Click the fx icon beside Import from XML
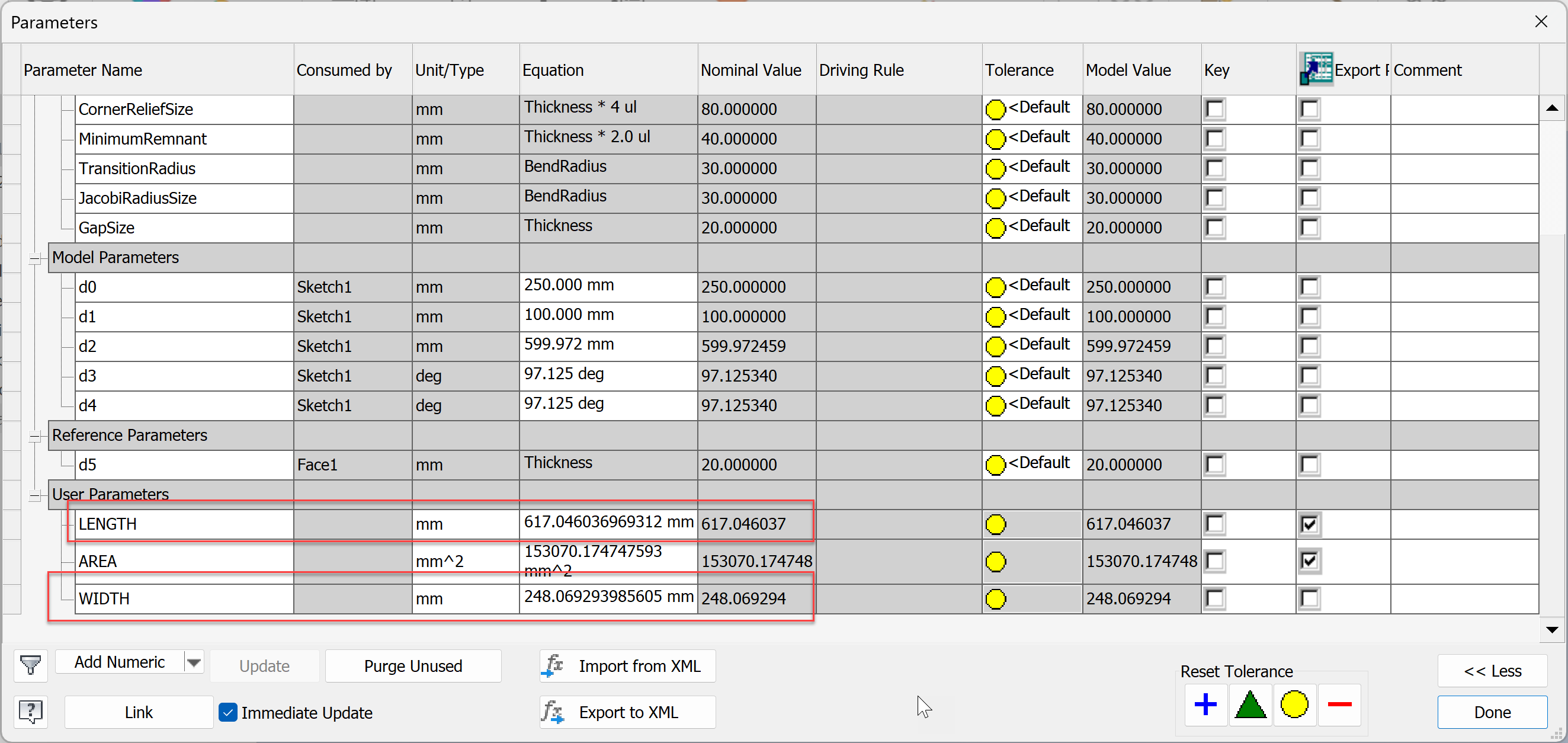 (x=551, y=665)
